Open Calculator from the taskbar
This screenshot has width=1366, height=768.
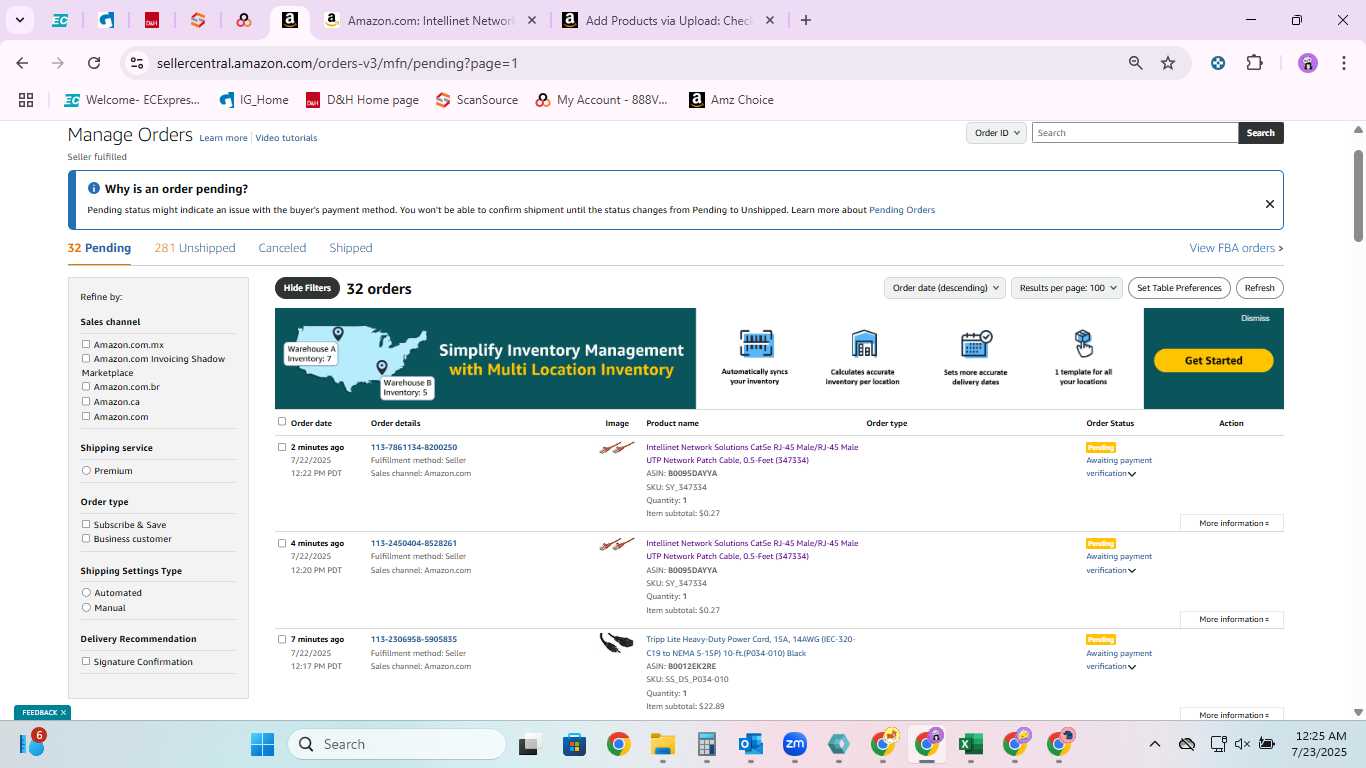pos(707,744)
